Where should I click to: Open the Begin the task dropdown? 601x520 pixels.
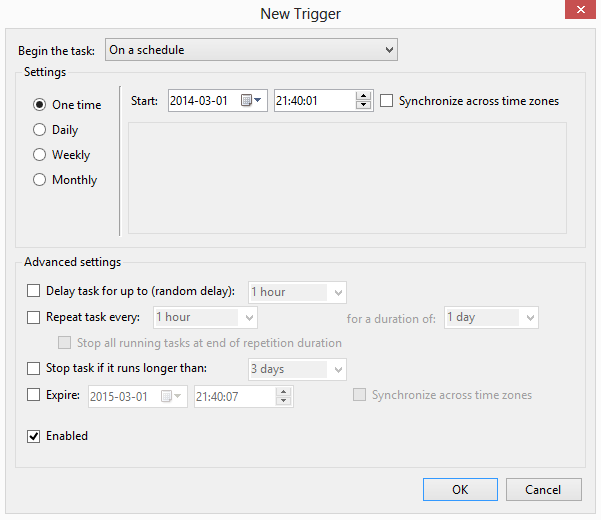click(251, 50)
